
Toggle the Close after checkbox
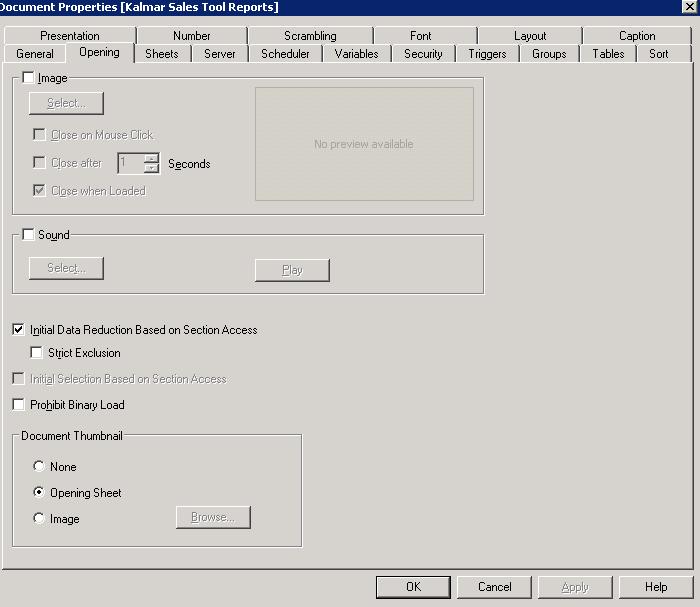(39, 162)
